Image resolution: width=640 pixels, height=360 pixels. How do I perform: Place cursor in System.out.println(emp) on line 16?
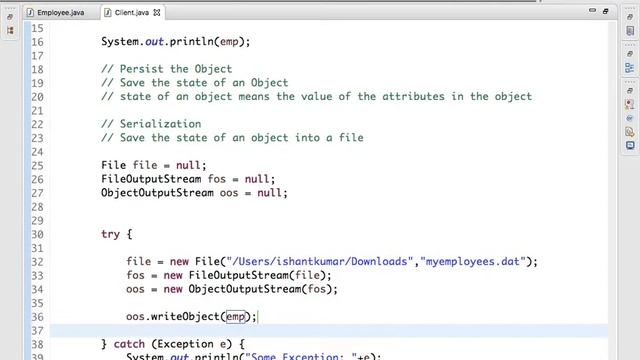(x=176, y=42)
